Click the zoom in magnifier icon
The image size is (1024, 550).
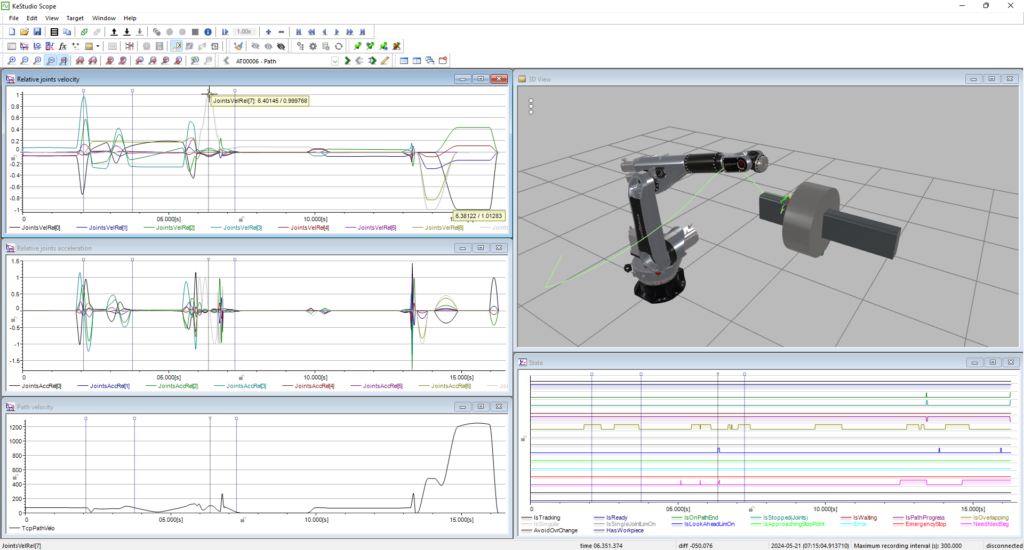[x=11, y=61]
